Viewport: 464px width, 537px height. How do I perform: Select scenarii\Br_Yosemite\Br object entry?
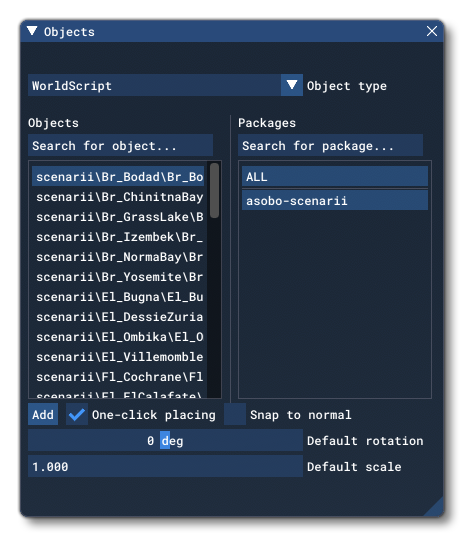(118, 277)
